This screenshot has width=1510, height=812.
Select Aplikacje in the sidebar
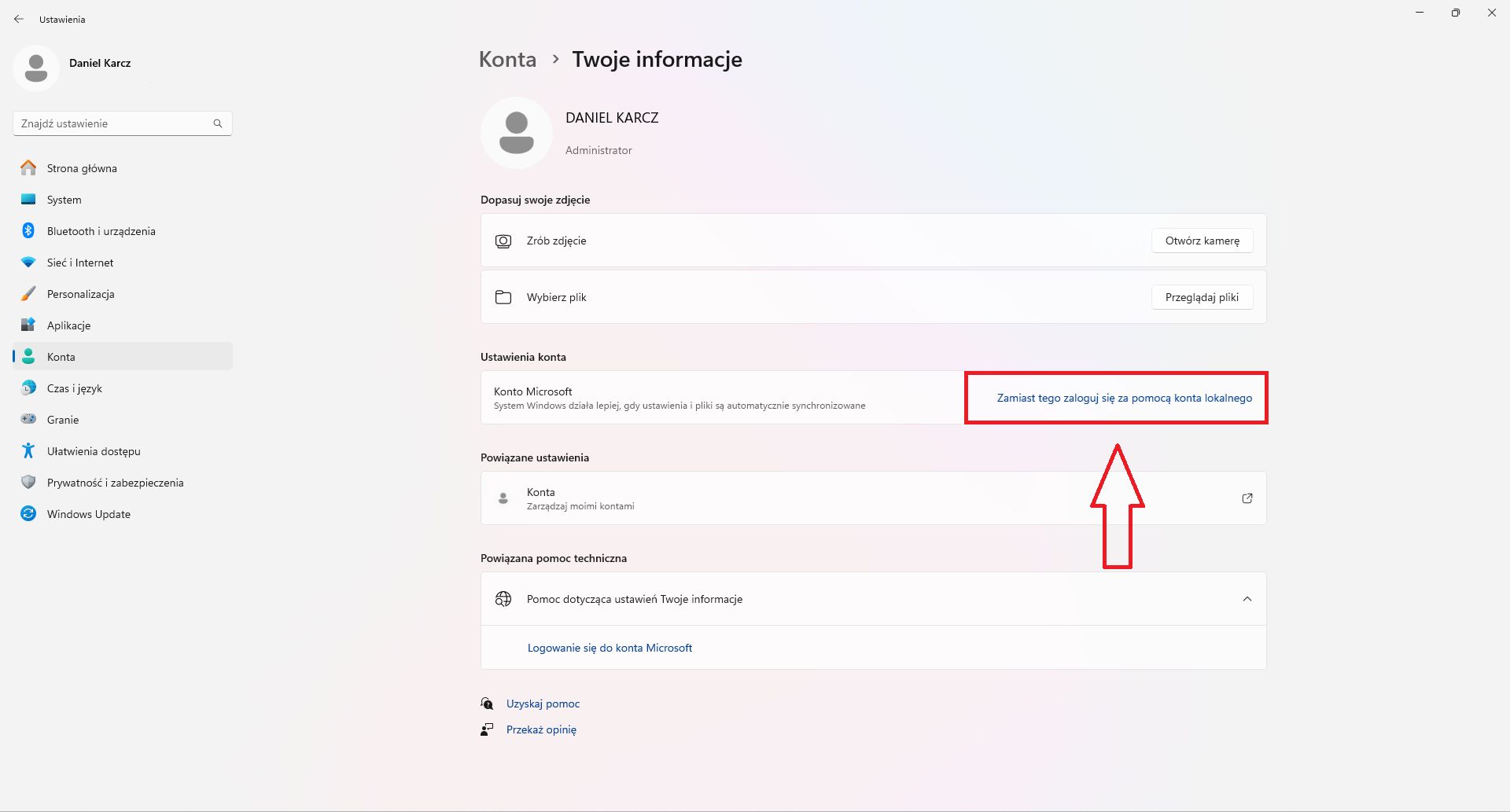pos(28,325)
